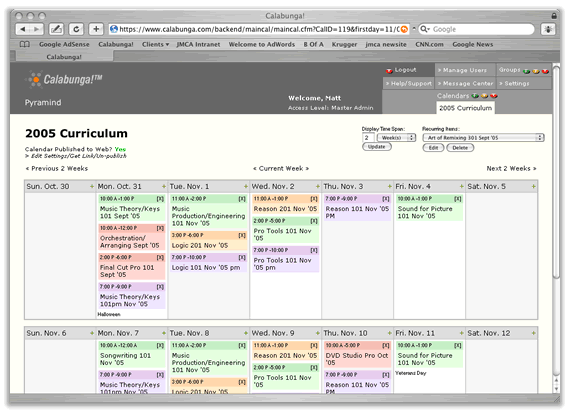Image resolution: width=570 pixels, height=413 pixels.
Task: Open the bookmarks book icon
Action: point(24,44)
